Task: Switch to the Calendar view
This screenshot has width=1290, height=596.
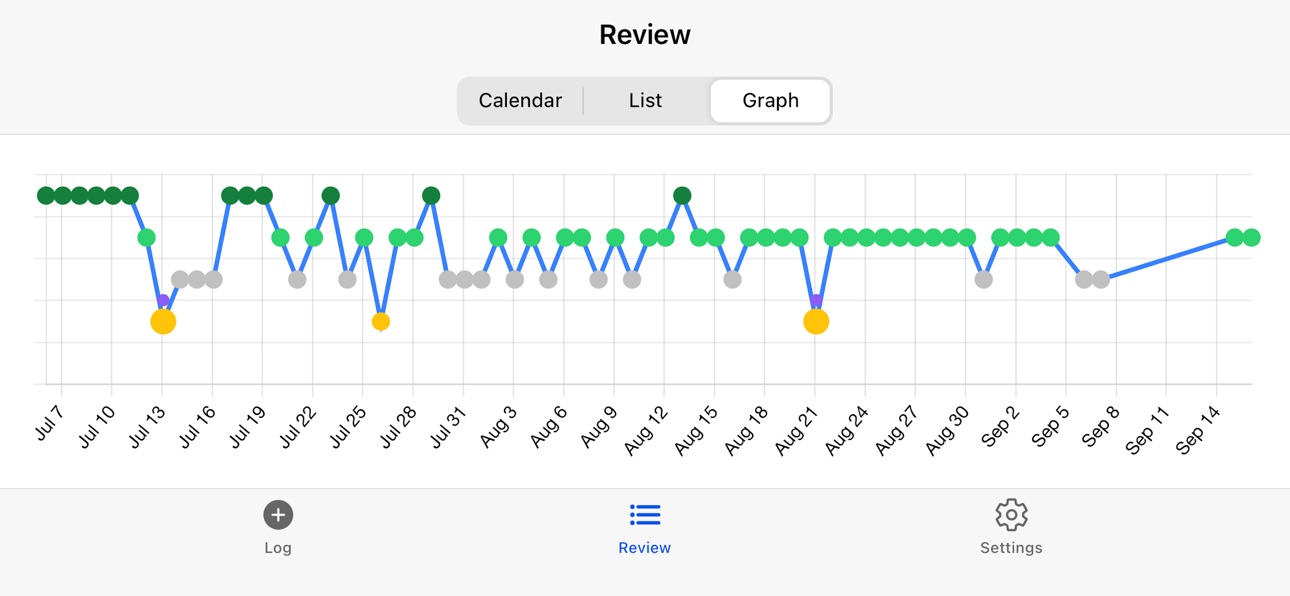Action: point(520,100)
